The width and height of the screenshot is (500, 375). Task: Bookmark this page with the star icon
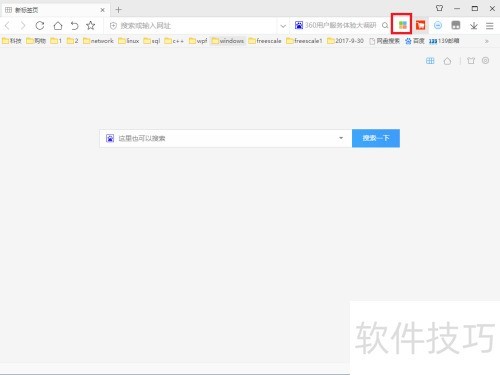pos(91,25)
